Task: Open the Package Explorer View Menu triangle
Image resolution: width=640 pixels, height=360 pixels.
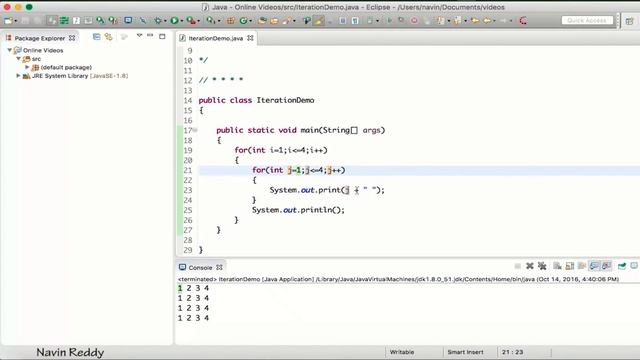Action: pyautogui.click(x=140, y=36)
